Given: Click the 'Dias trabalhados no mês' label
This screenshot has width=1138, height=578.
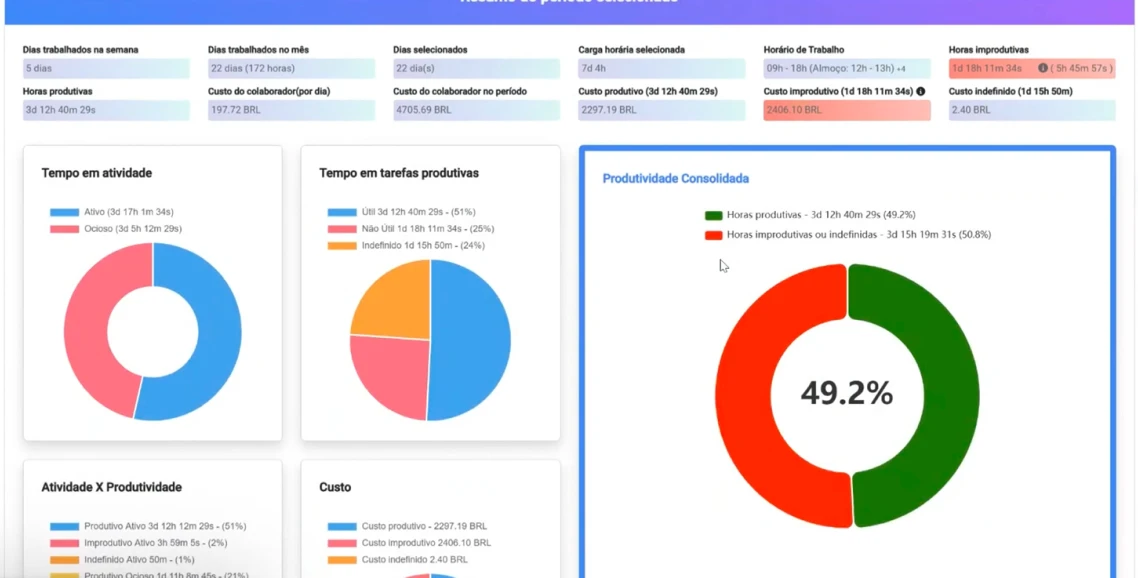Looking at the screenshot, I should pyautogui.click(x=258, y=50).
